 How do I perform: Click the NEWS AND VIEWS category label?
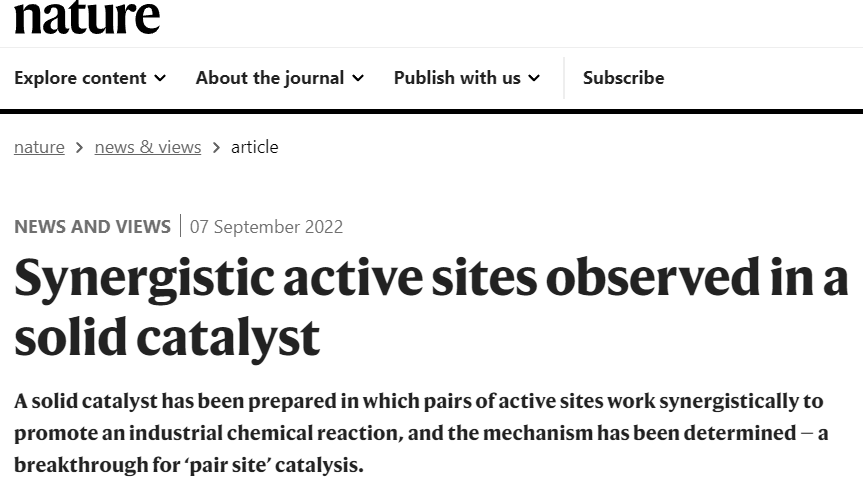92,227
